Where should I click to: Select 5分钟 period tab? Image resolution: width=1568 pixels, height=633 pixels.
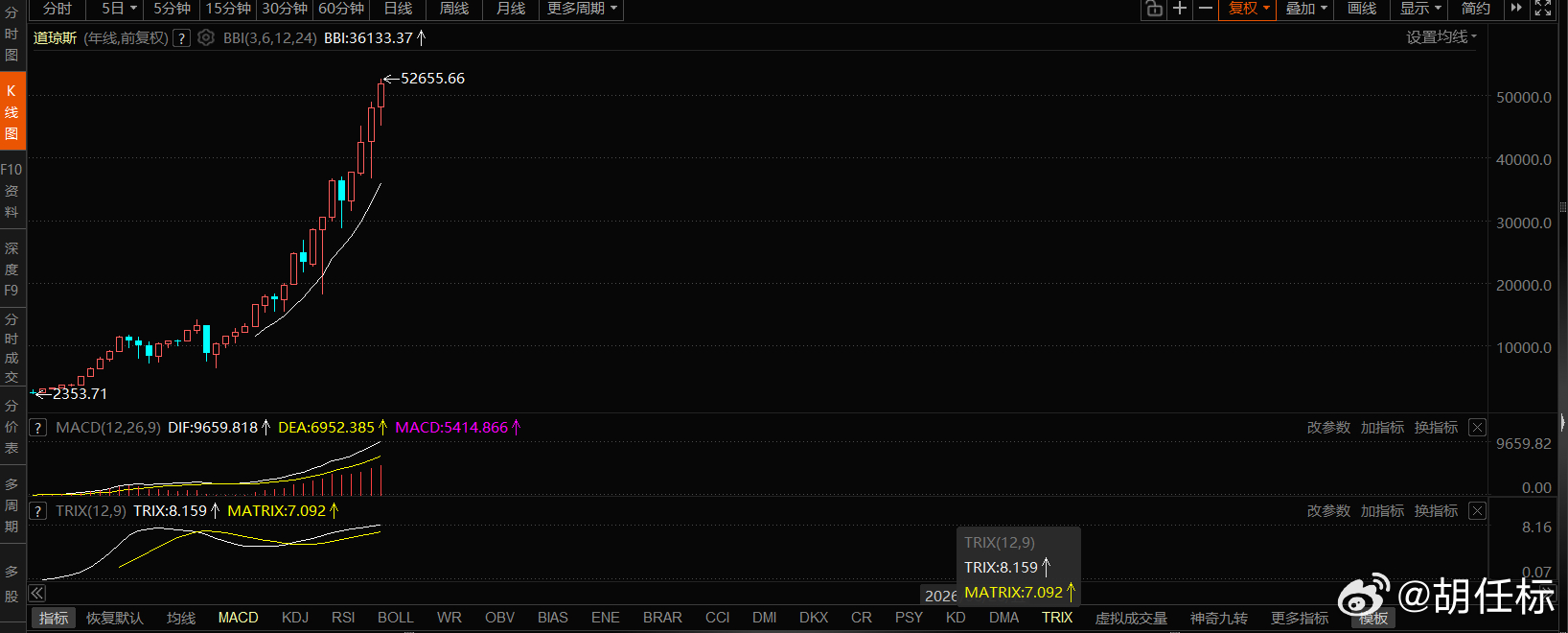[172, 9]
